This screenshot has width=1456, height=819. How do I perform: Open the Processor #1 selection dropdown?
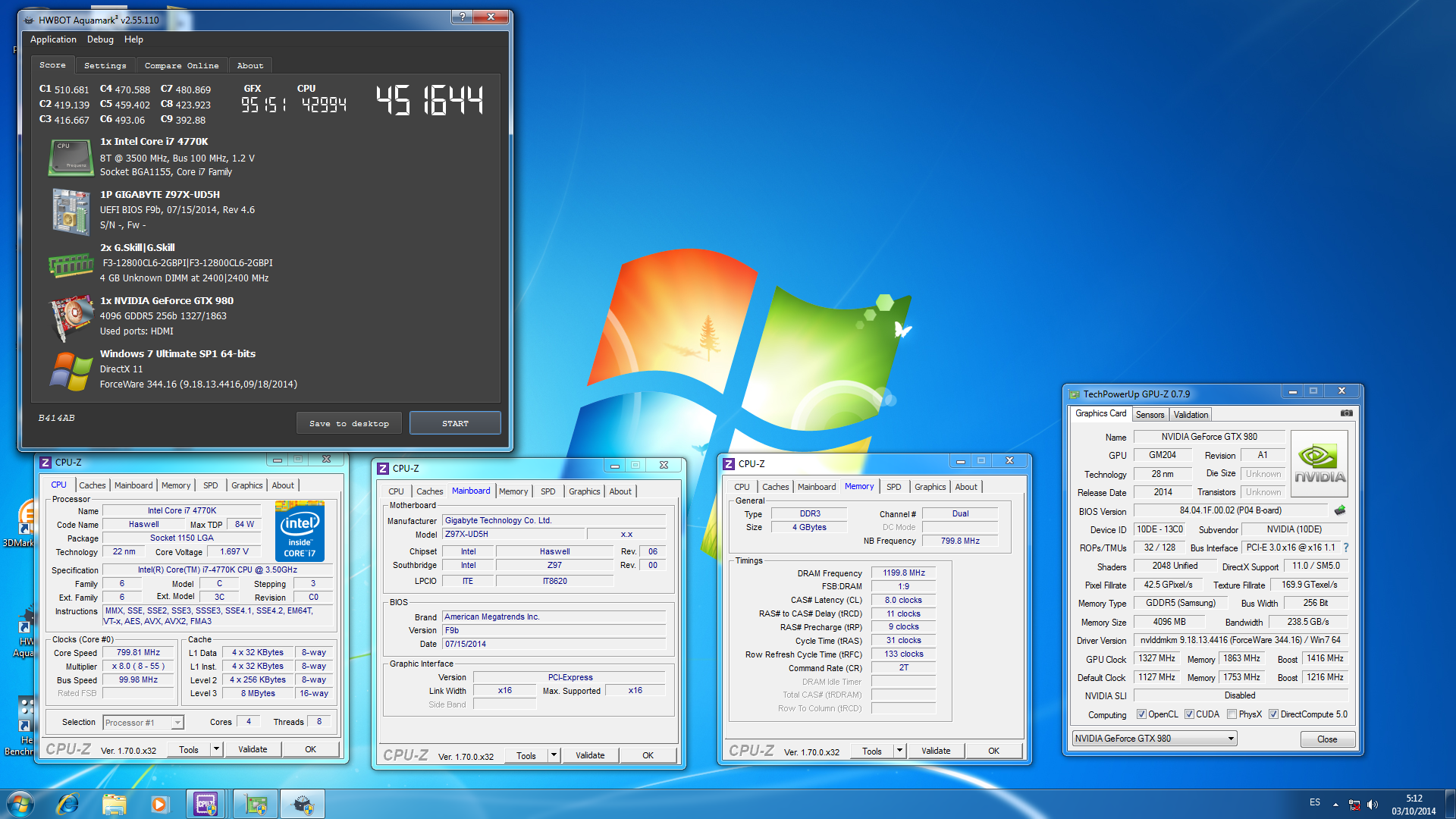pos(143,723)
